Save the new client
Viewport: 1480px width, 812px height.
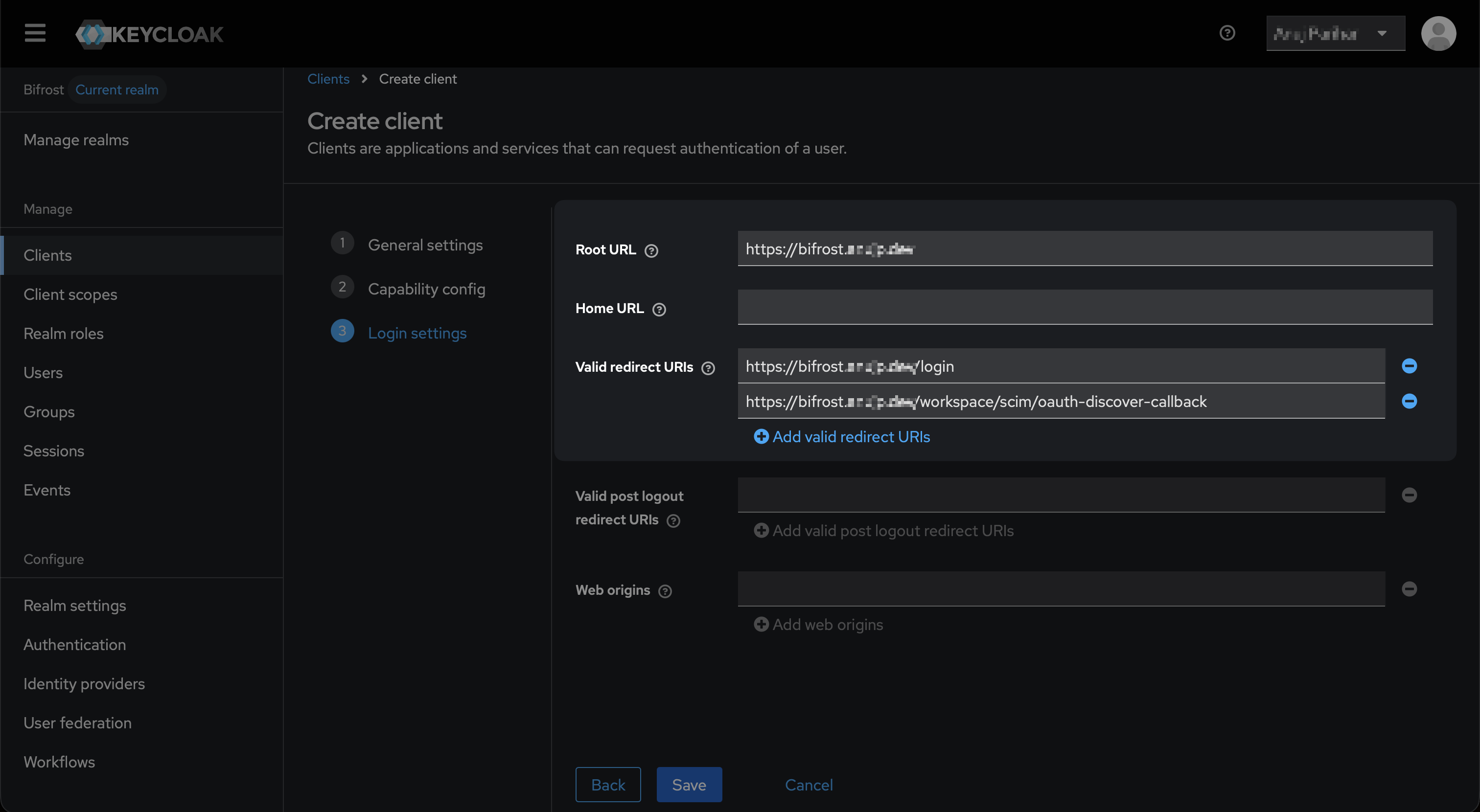pyautogui.click(x=689, y=785)
